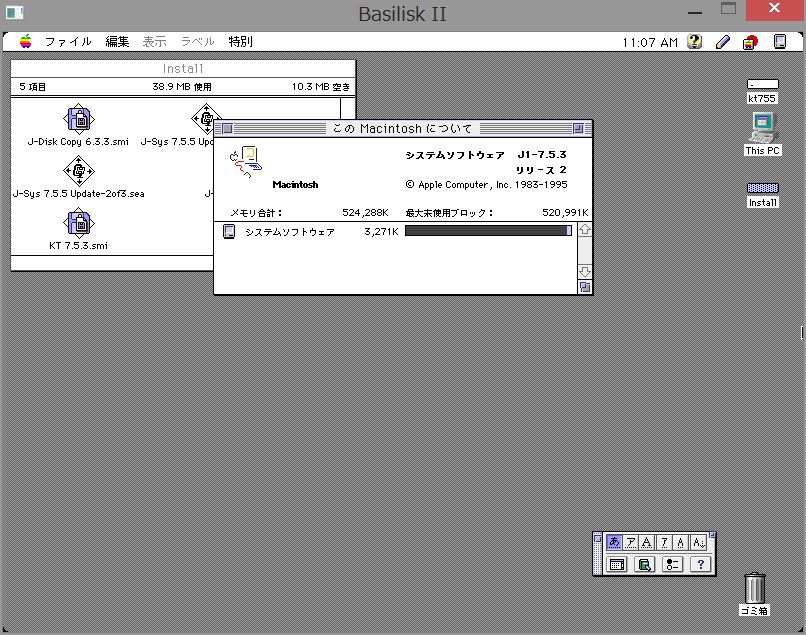
Task: Click the About window scroll down arrow
Action: tap(585, 271)
